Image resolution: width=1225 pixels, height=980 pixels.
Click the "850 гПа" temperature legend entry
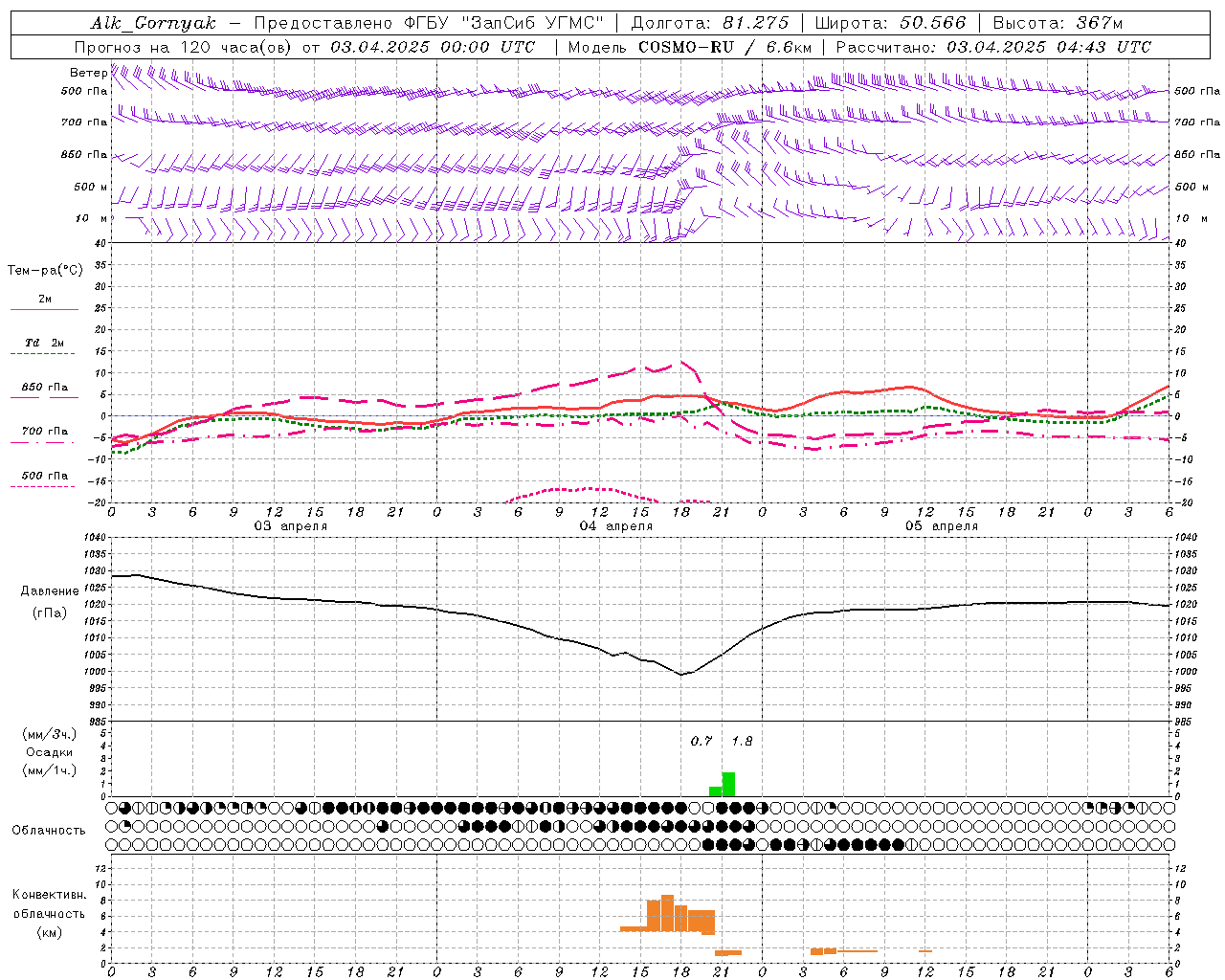(44, 388)
